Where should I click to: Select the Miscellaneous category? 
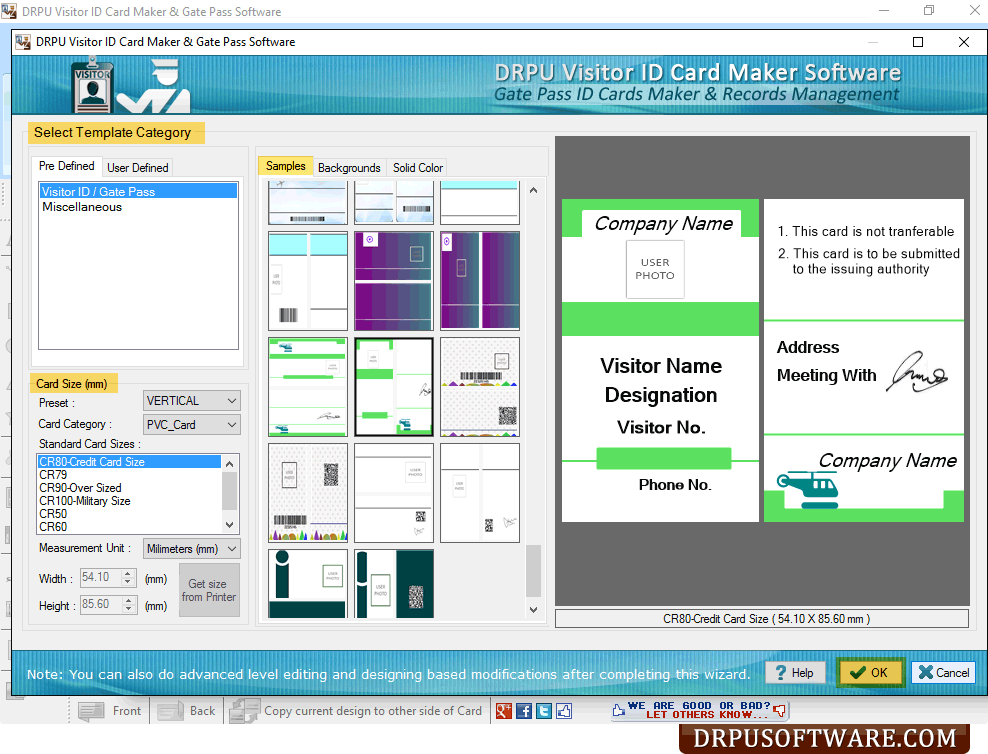click(138, 207)
